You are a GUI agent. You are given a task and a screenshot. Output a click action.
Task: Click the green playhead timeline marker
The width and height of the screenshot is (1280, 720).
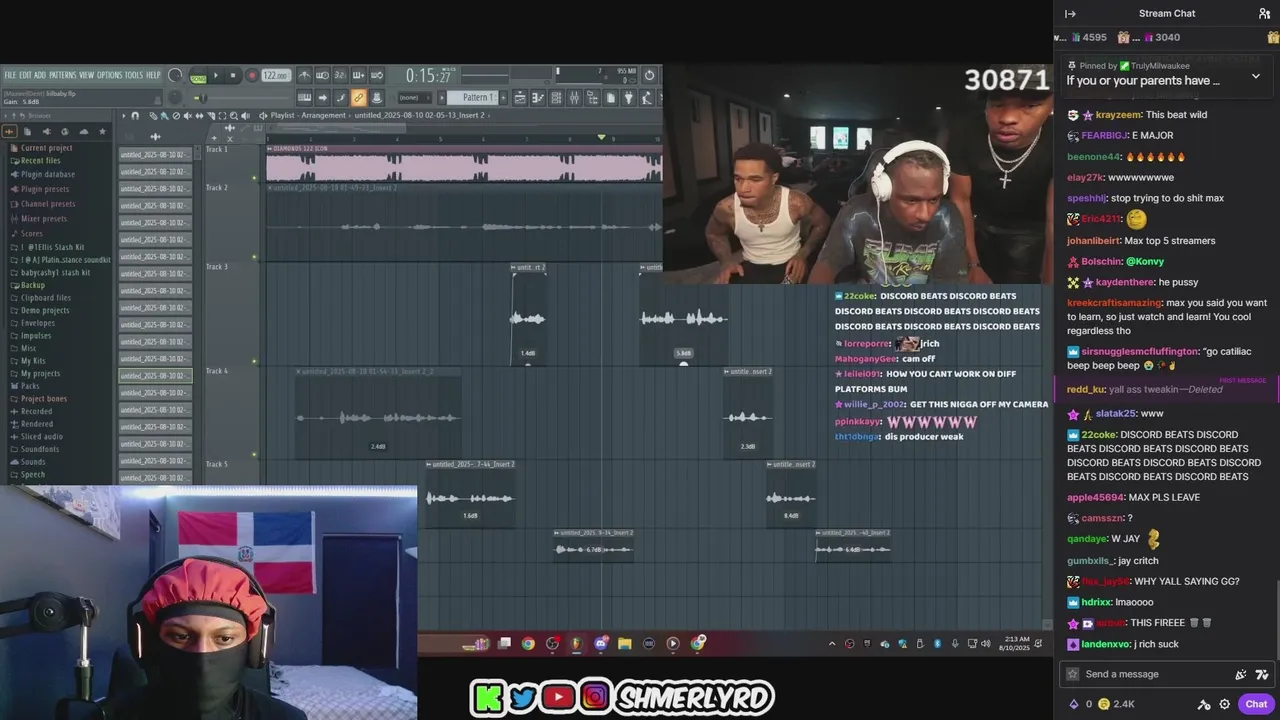pyautogui.click(x=601, y=137)
